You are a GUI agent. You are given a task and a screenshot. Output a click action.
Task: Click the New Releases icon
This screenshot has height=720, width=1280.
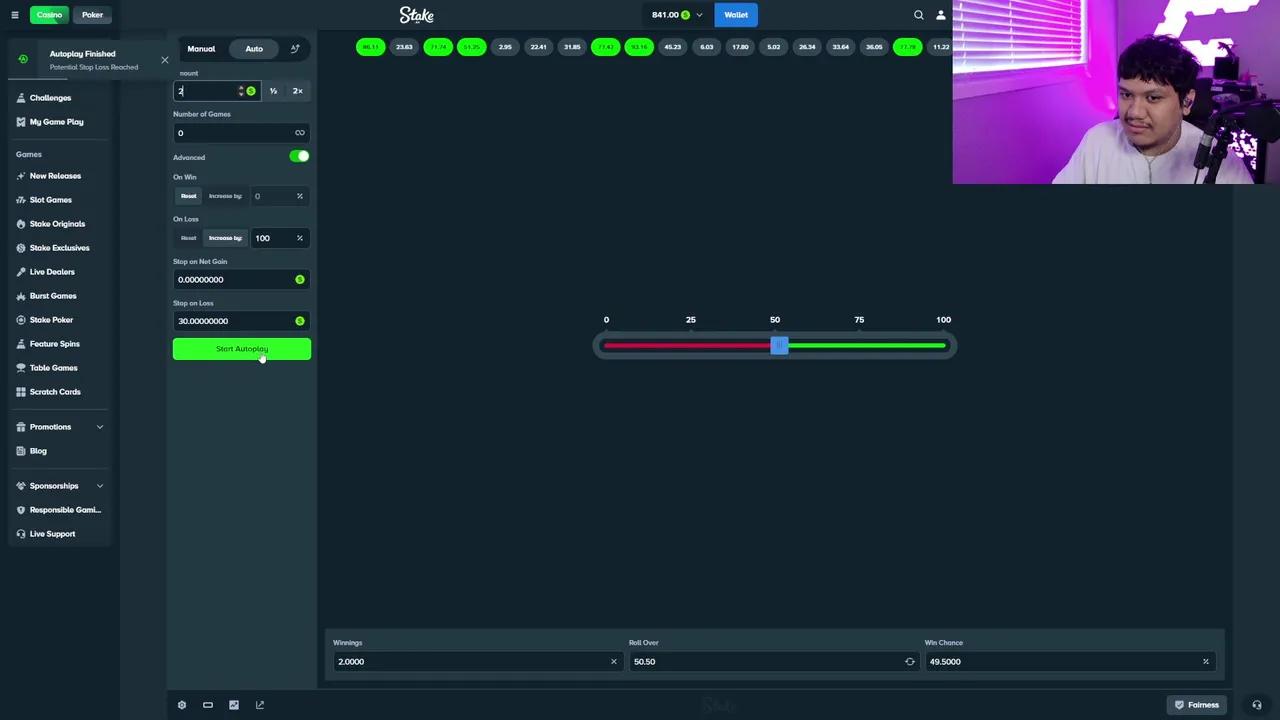[x=21, y=176]
